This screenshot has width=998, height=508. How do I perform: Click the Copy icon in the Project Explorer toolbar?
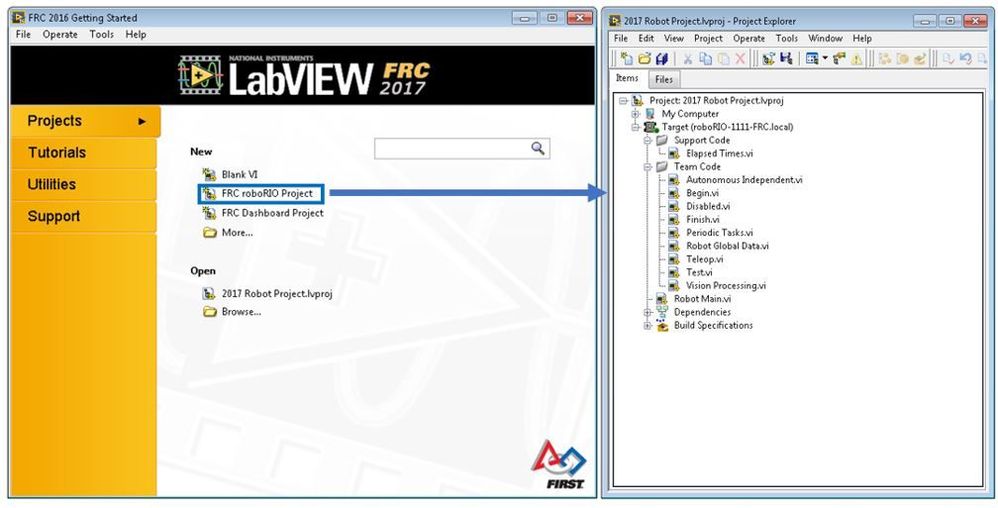[x=705, y=59]
